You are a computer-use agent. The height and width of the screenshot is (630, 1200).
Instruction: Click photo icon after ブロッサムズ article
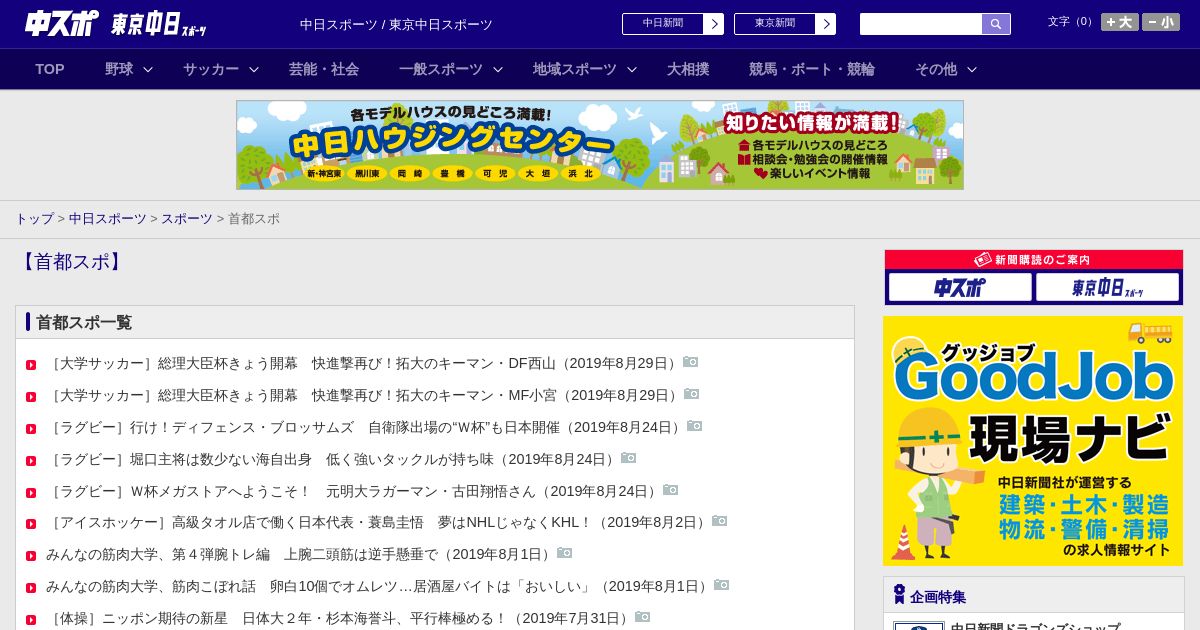pos(695,426)
